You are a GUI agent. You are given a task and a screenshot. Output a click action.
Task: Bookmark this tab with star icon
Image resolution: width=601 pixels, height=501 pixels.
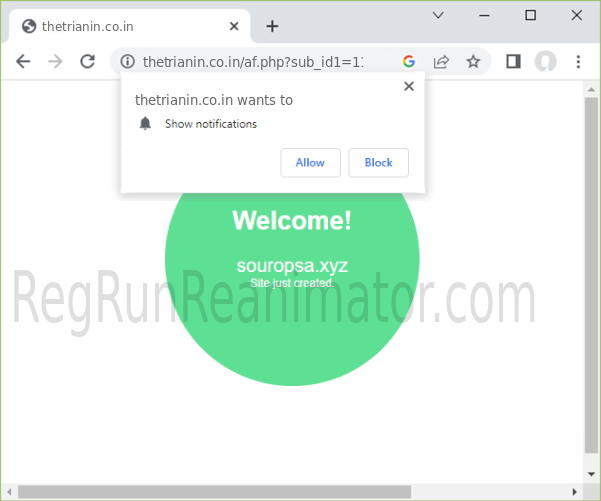coord(473,61)
